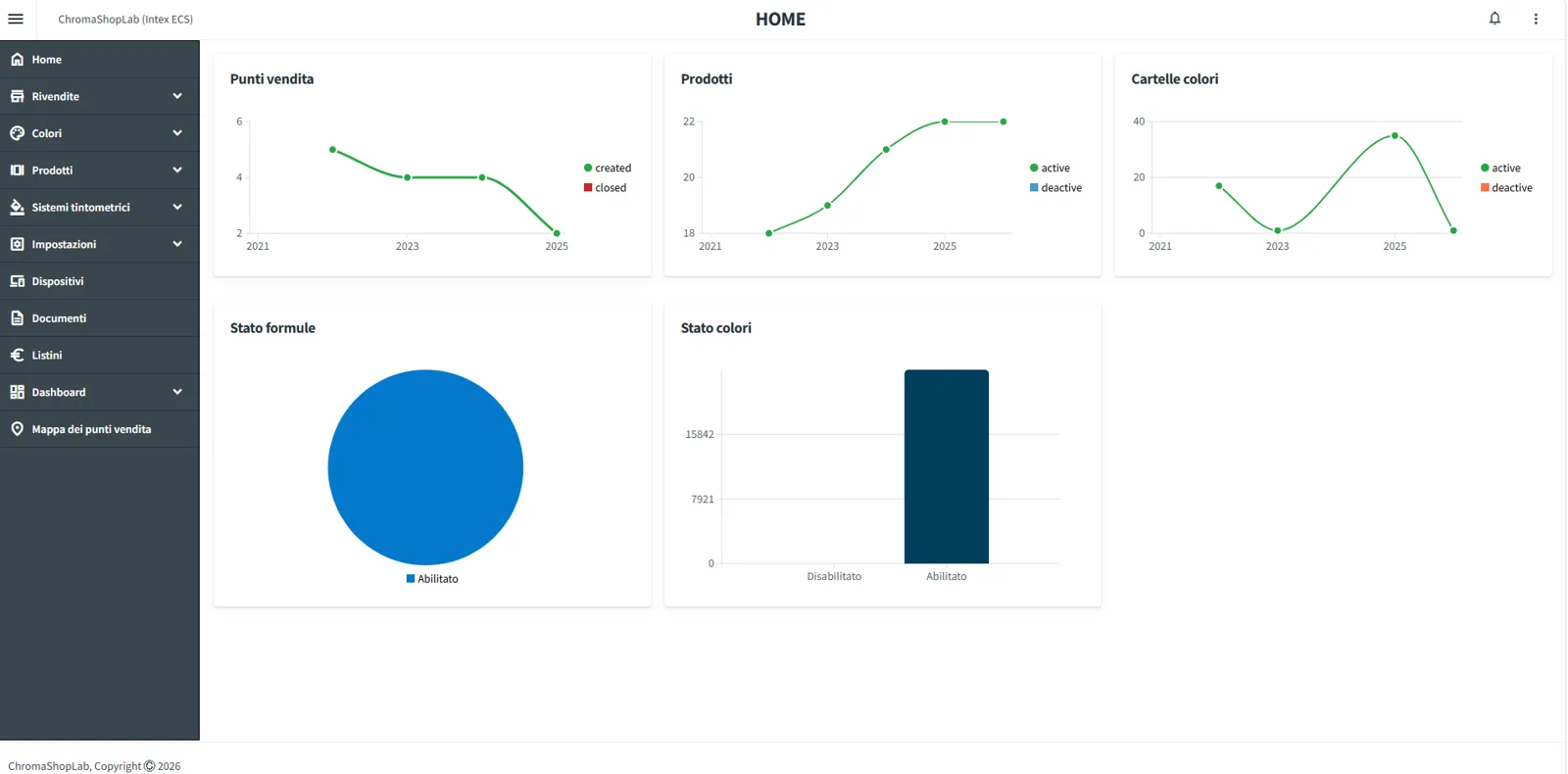Expand the Sistemi tintometrici chevron
This screenshot has height=774, width=1568.
point(177,208)
